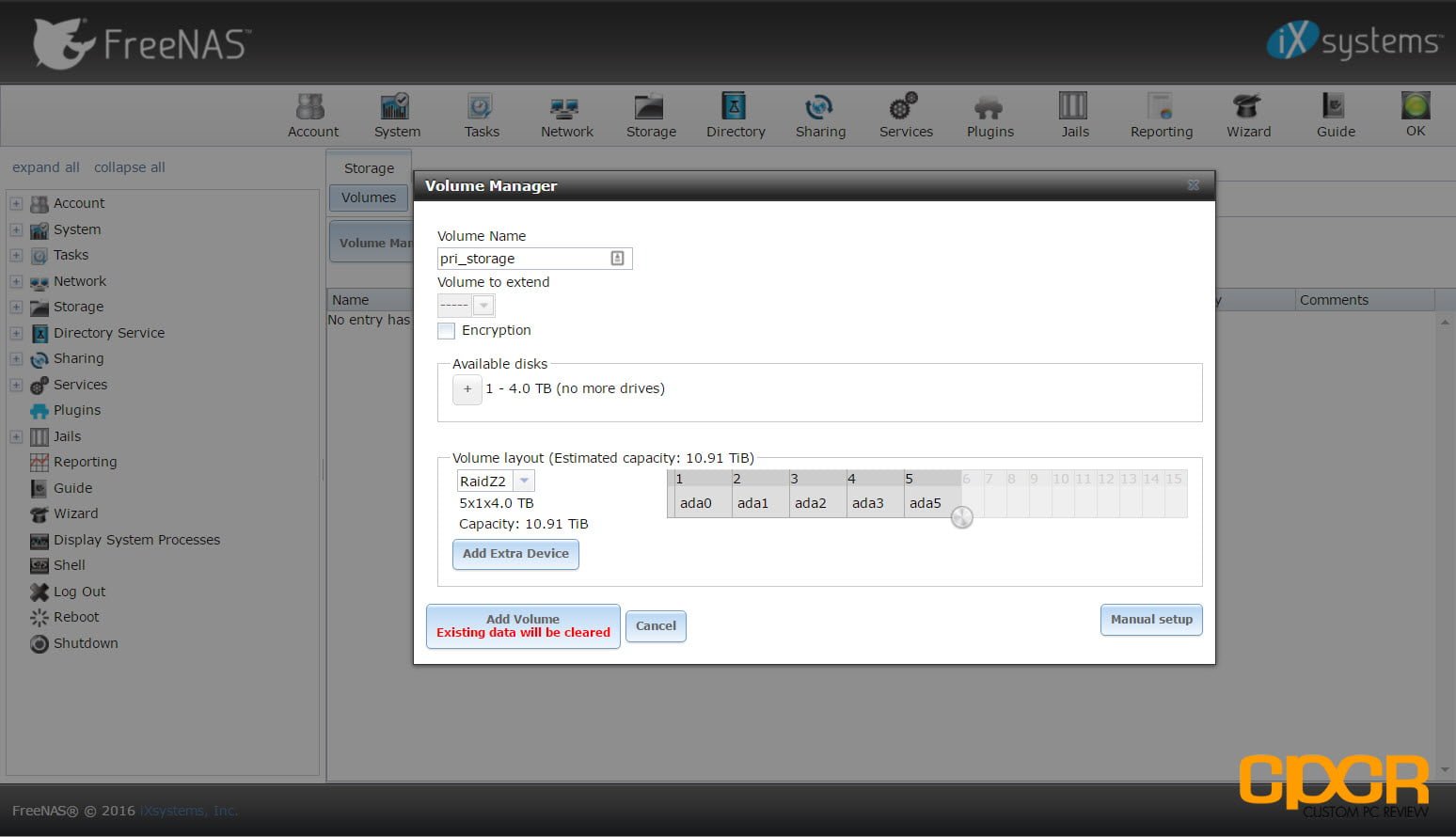Screen dimensions: 1456x837
Task: Click the Manual setup button
Action: (x=1151, y=619)
